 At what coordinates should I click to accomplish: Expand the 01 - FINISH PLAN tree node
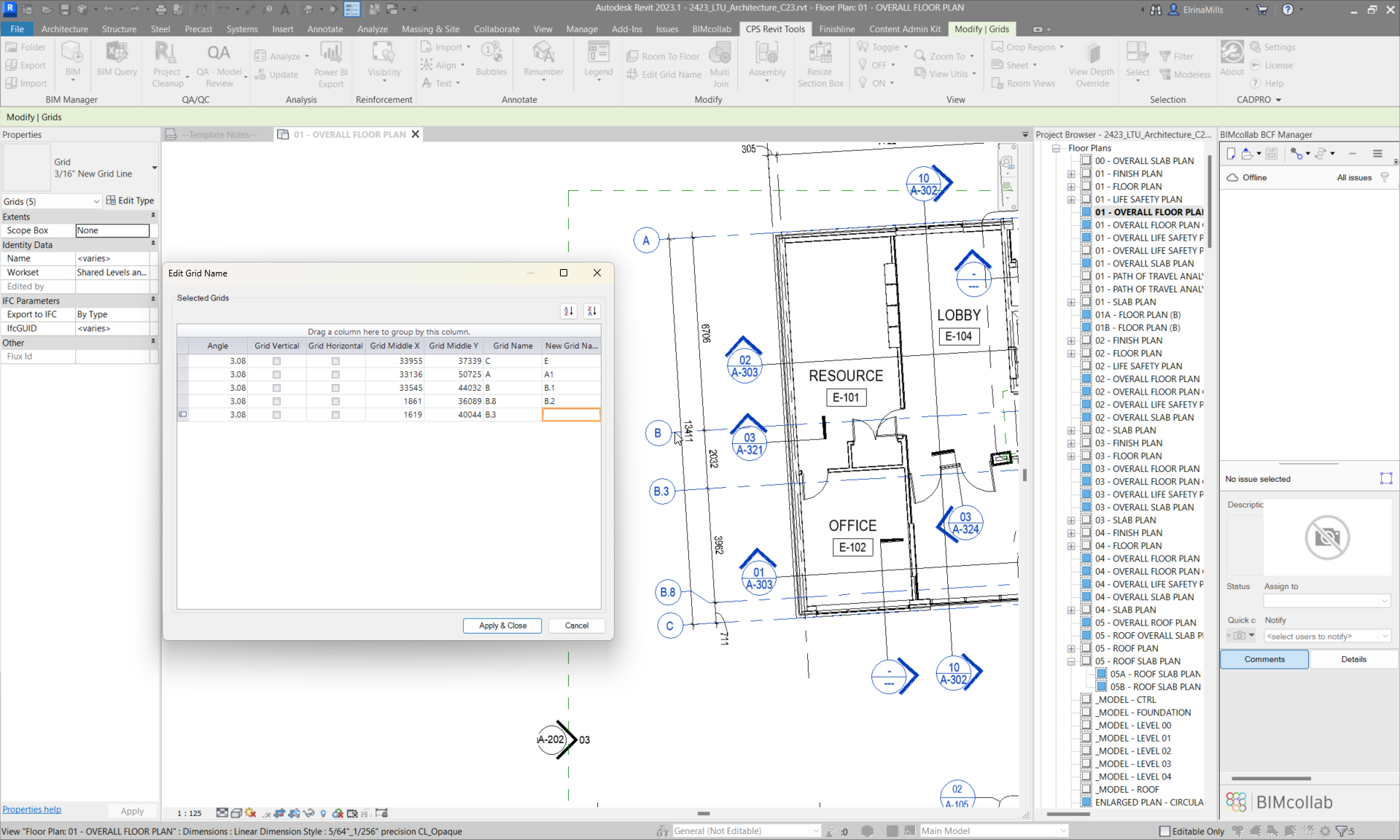(1071, 174)
